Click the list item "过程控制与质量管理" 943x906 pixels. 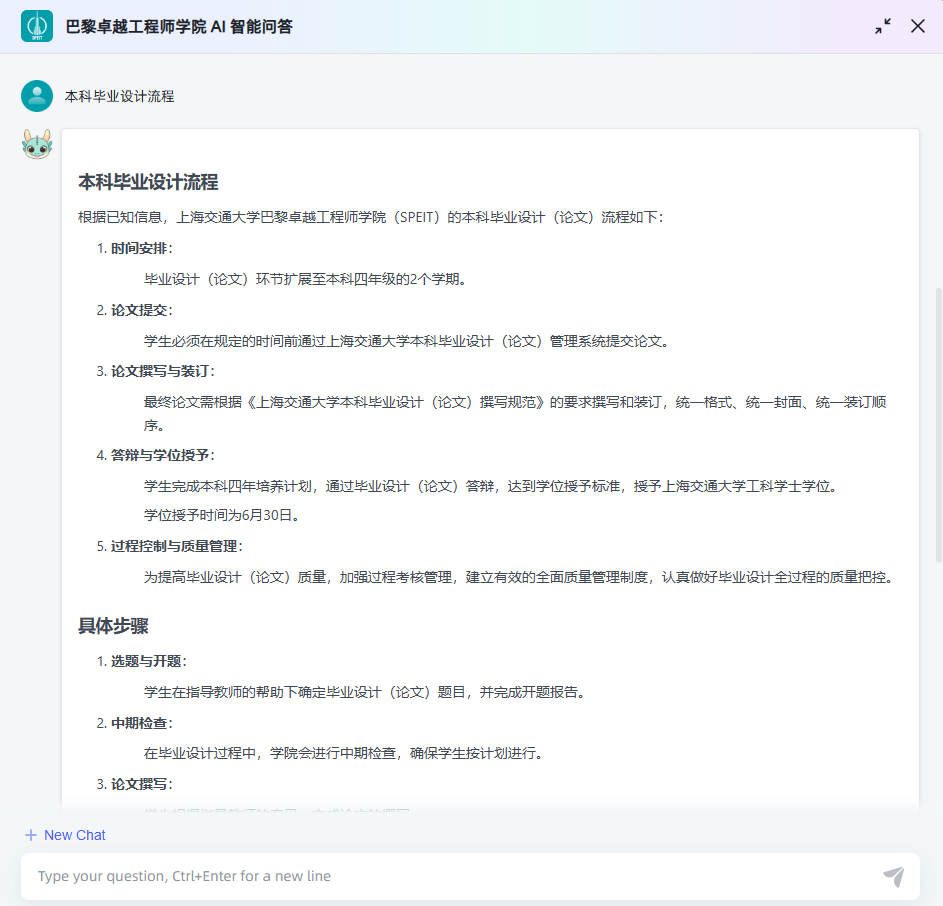176,546
